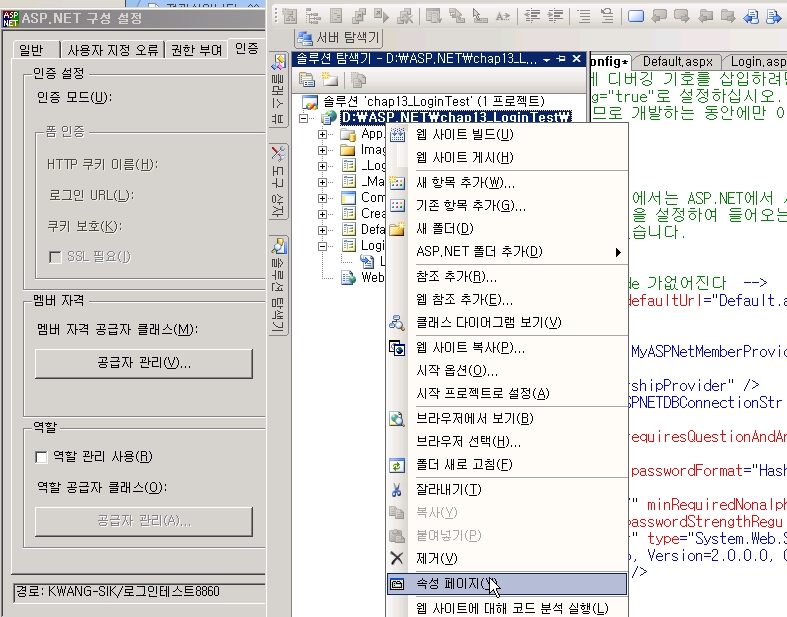The height and width of the screenshot is (617, 787).
Task: Click the complete word 'A' toolbar icon
Action: tap(502, 16)
